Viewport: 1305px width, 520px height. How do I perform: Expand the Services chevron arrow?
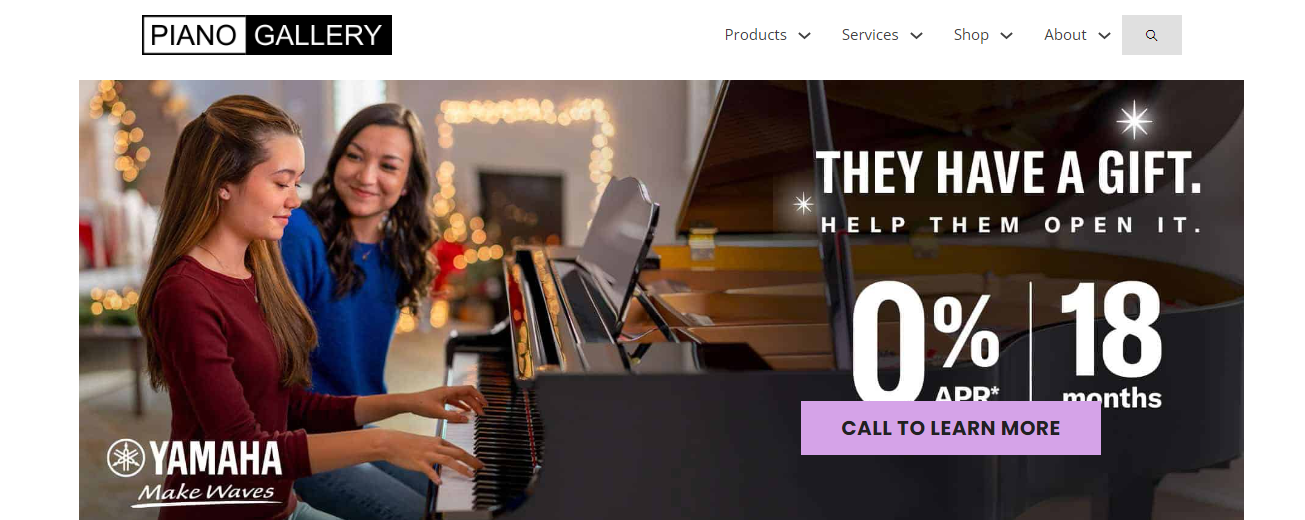pos(916,35)
